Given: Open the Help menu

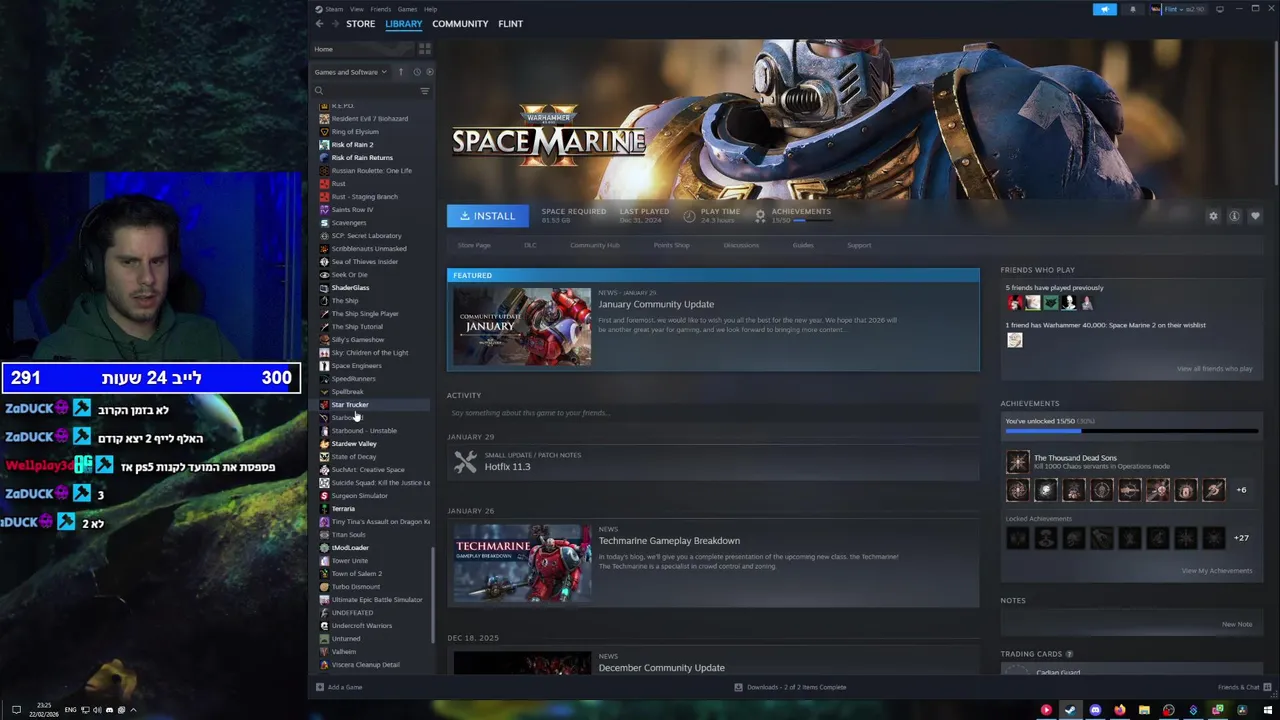Looking at the screenshot, I should point(430,9).
